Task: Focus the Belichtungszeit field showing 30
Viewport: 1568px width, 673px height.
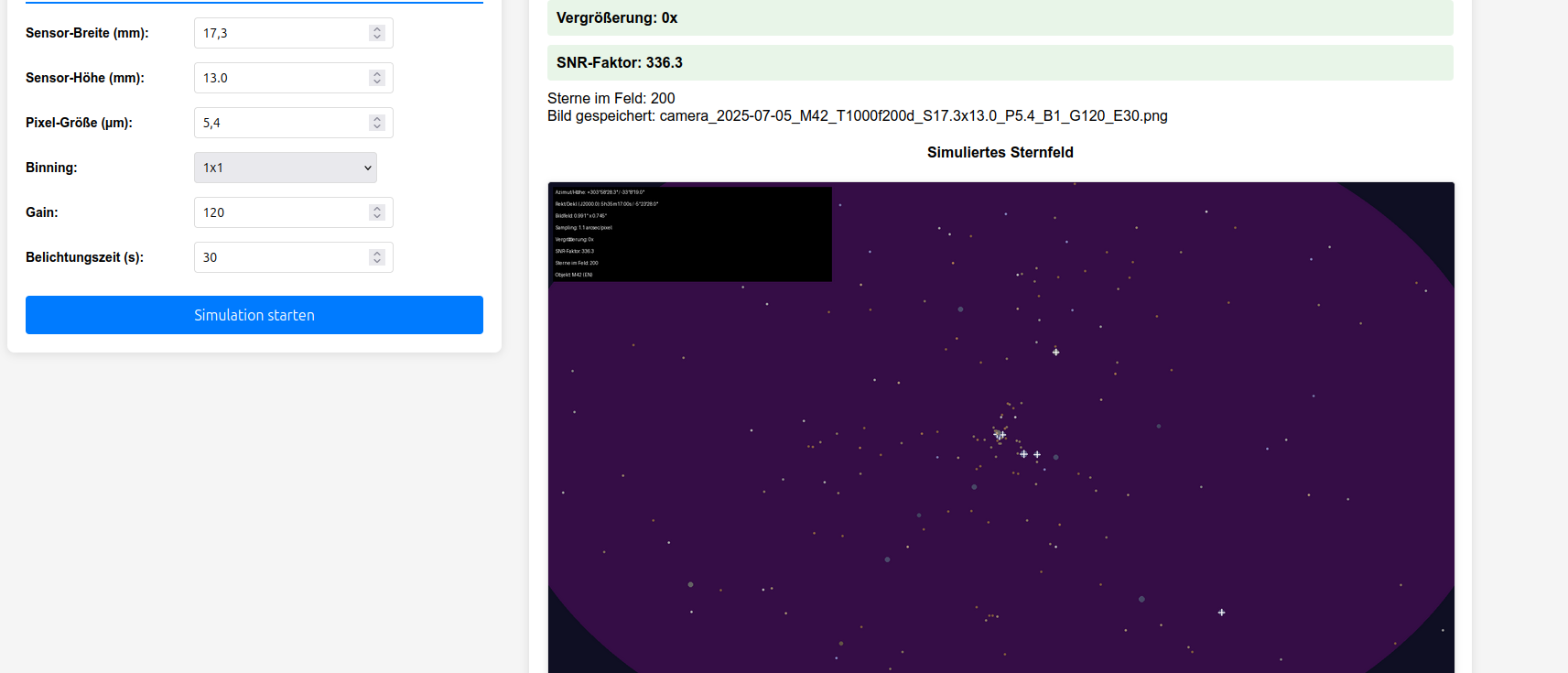Action: tap(294, 257)
